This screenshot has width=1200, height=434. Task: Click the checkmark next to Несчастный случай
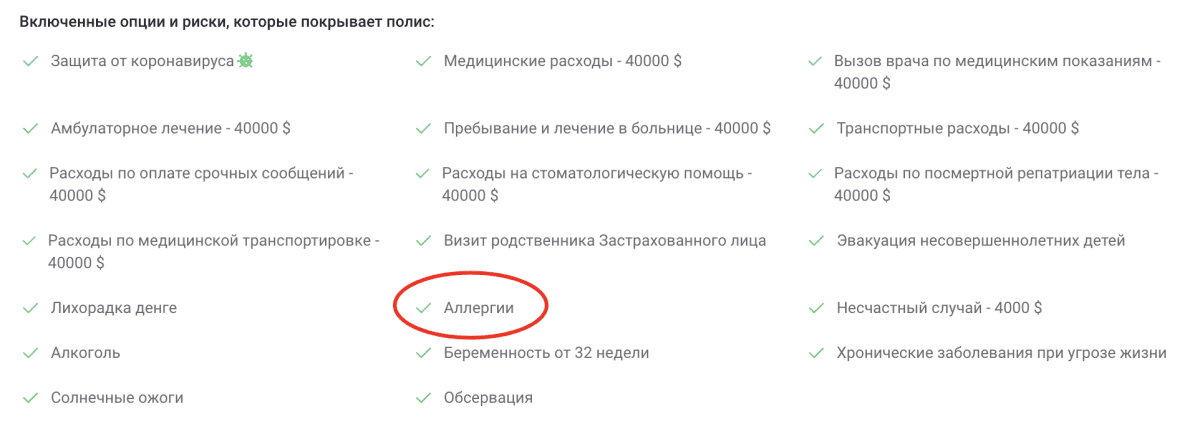pyautogui.click(x=816, y=308)
